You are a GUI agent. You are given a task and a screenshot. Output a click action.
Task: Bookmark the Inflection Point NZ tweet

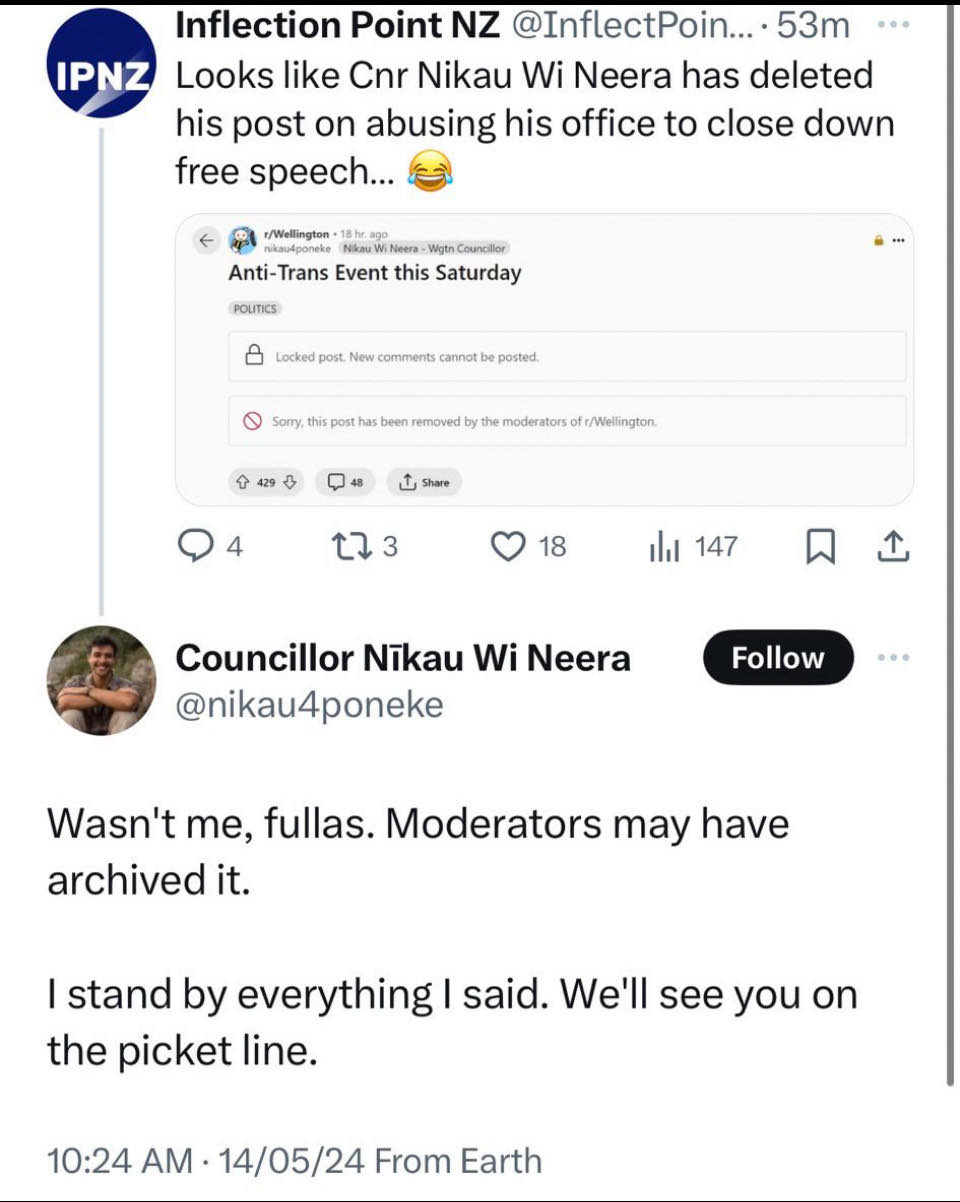click(820, 546)
